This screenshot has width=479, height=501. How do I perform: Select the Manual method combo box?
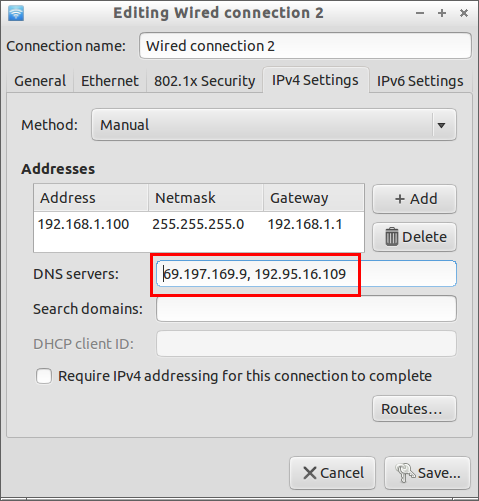tap(274, 125)
